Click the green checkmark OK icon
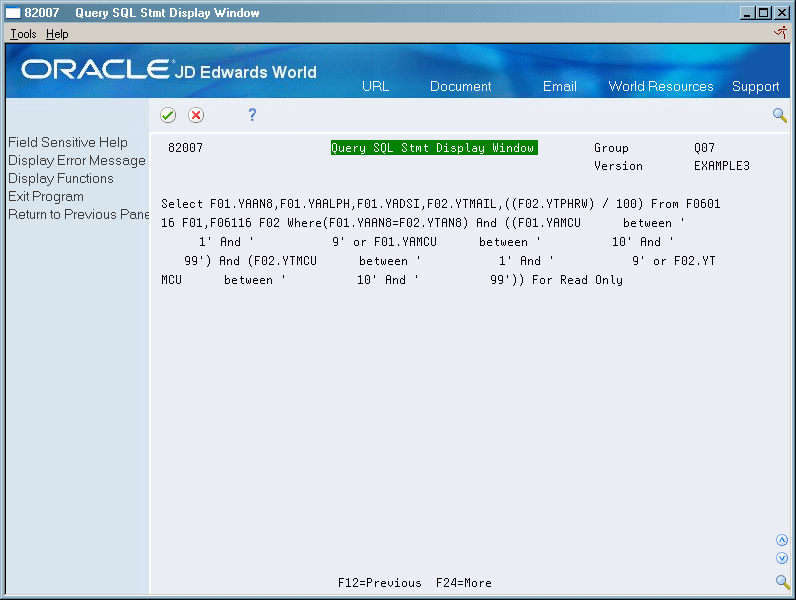 click(168, 115)
